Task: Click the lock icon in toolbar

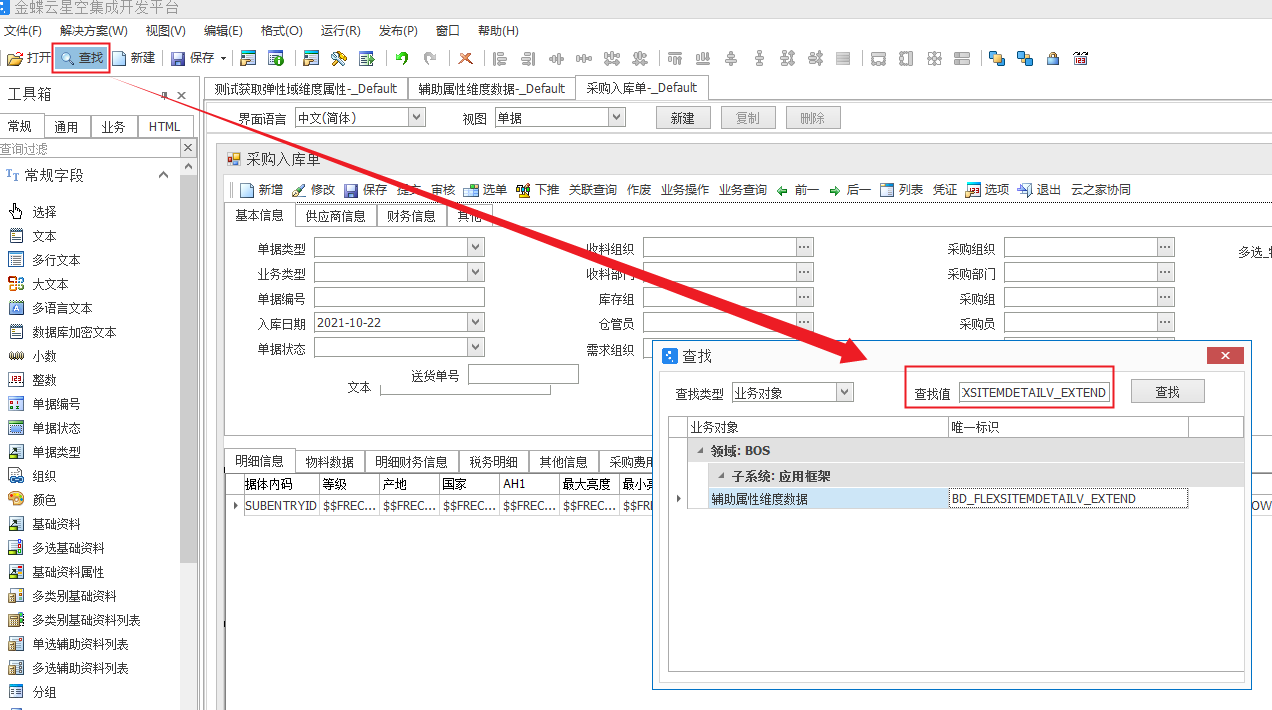Action: pos(1053,58)
